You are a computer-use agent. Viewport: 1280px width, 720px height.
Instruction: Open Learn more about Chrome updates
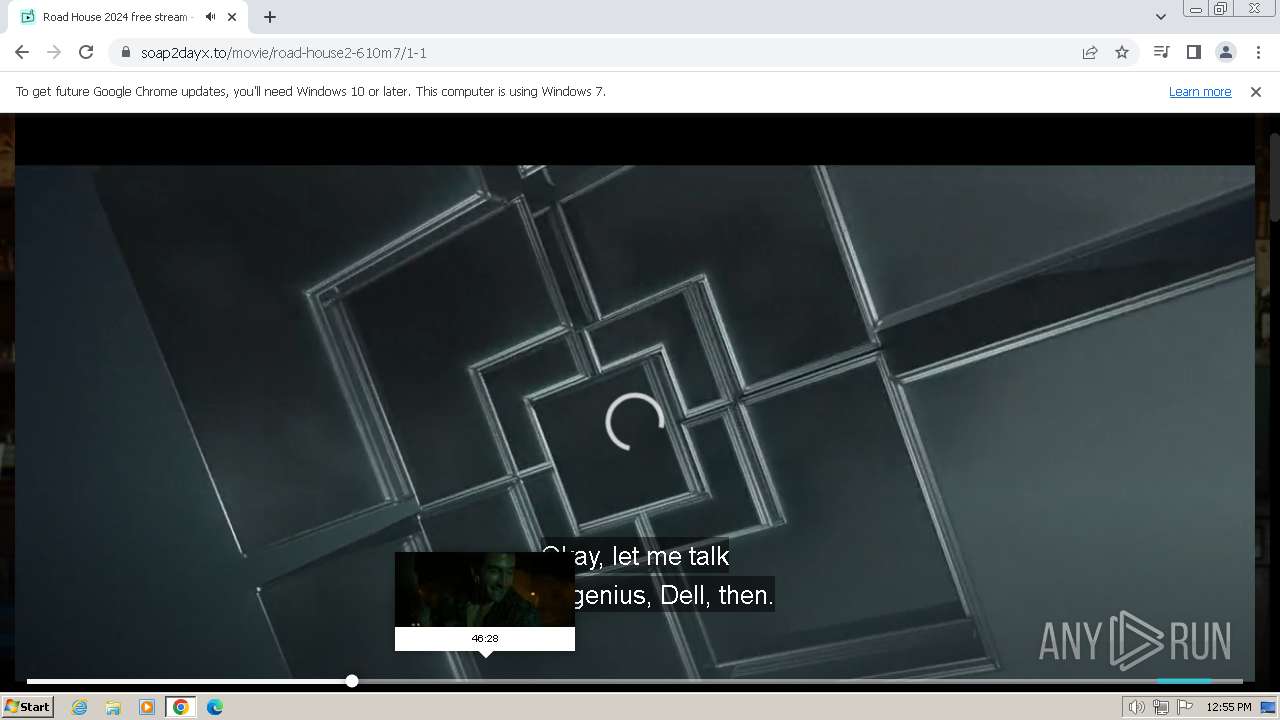(x=1200, y=91)
